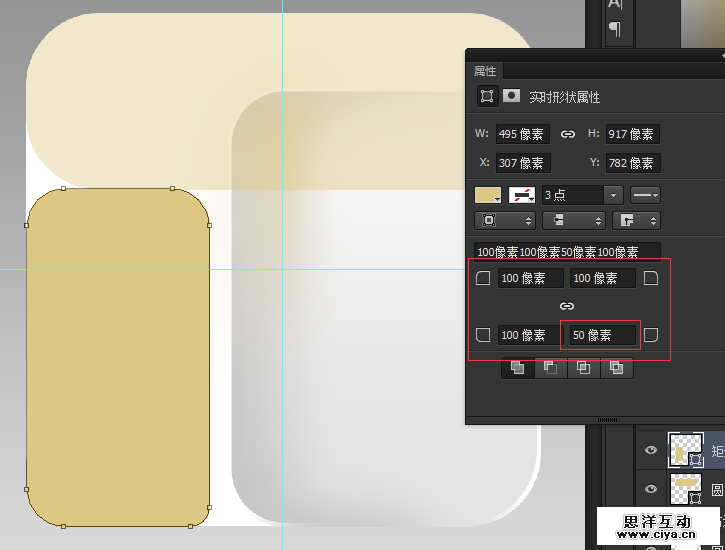Click the W width input field
Viewport: 725px width, 550px height.
click(x=522, y=134)
